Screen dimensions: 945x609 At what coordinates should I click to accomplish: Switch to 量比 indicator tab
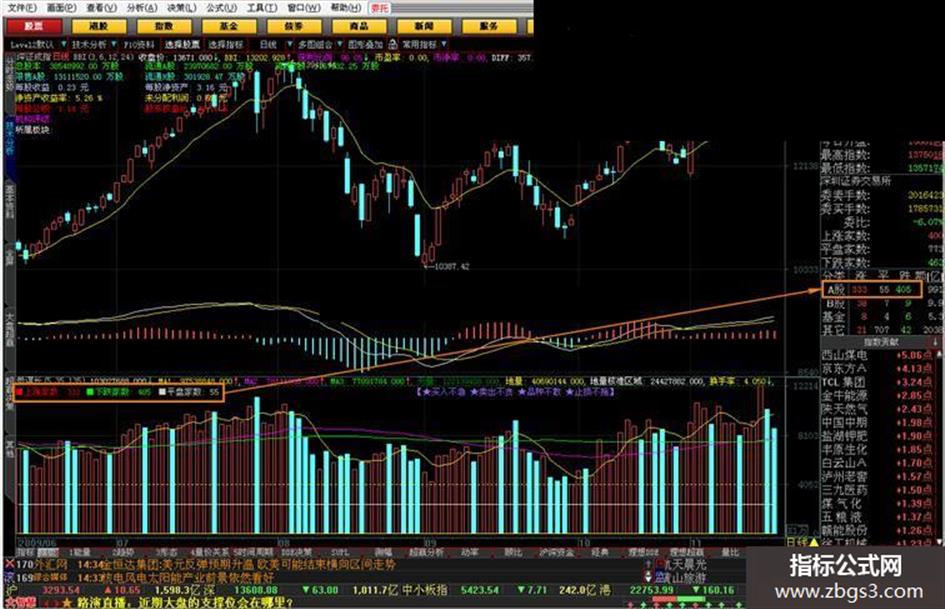point(730,552)
